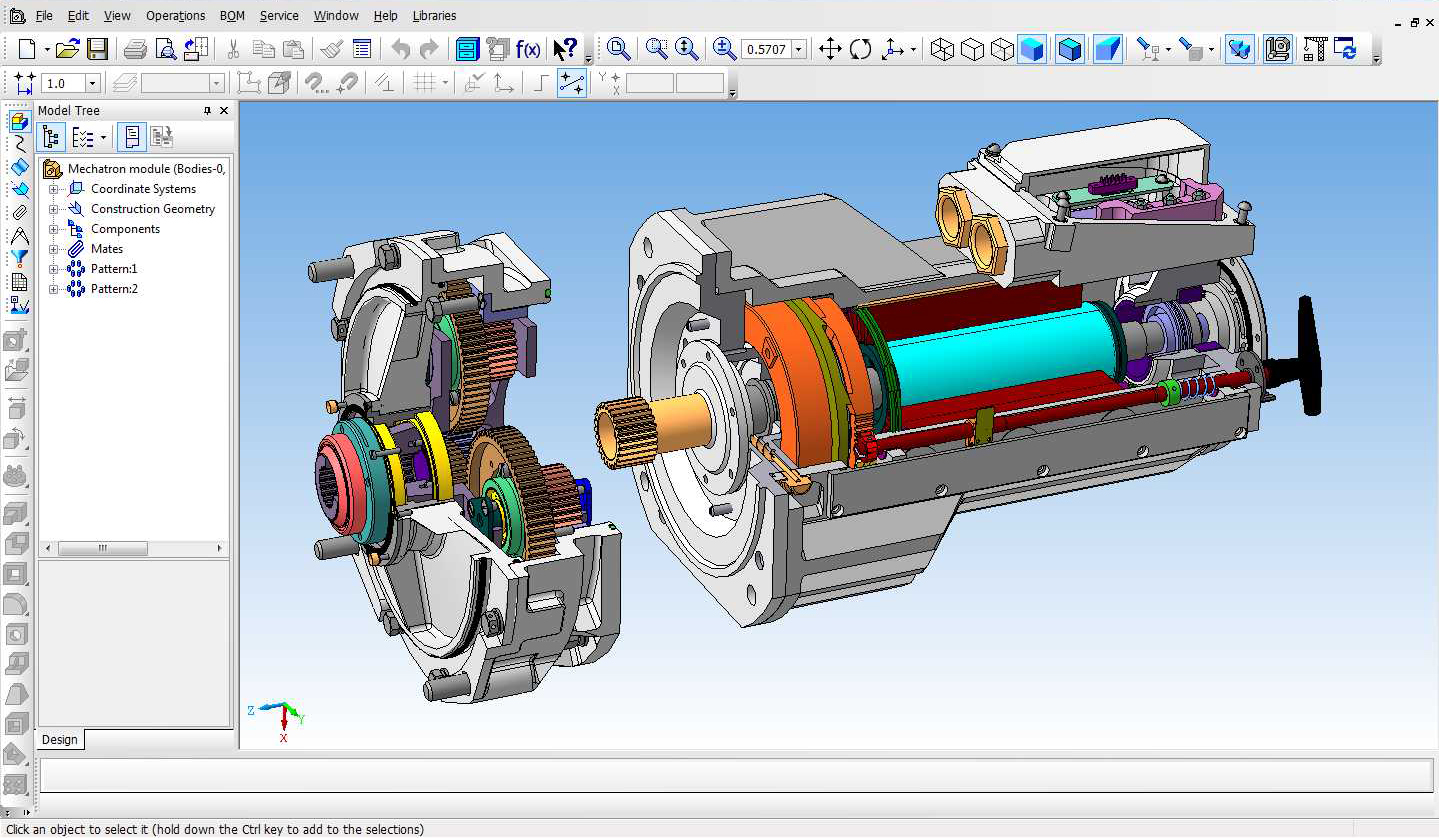Viewport: 1439px width, 838px height.
Task: Expand the Components tree node
Action: click(54, 229)
